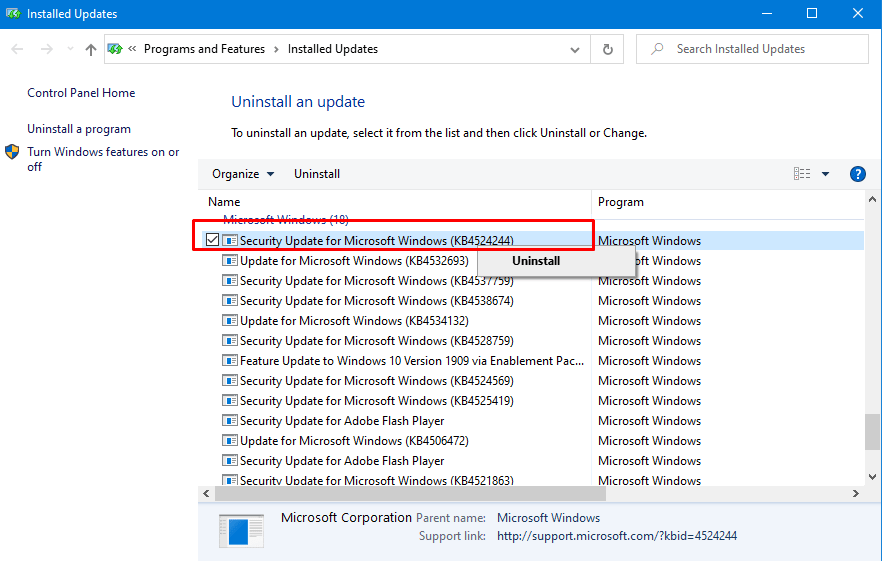The width and height of the screenshot is (882, 561).
Task: Select Security Update for Microsoft Windows (KB4528759)
Action: coord(376,340)
